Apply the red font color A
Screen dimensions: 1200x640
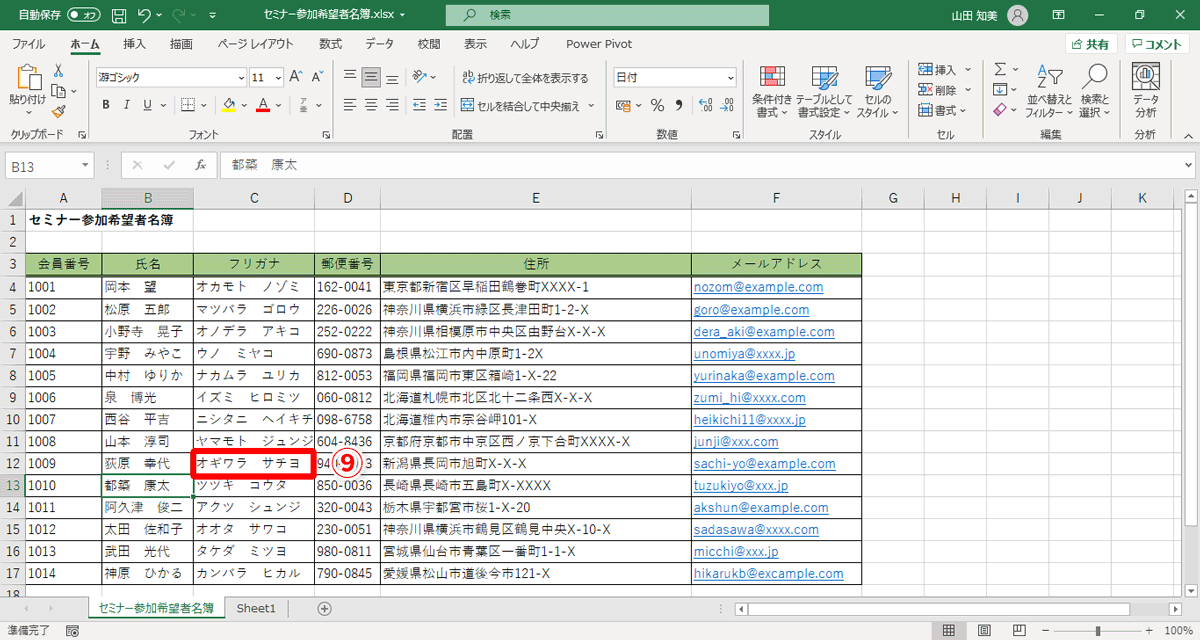[263, 105]
